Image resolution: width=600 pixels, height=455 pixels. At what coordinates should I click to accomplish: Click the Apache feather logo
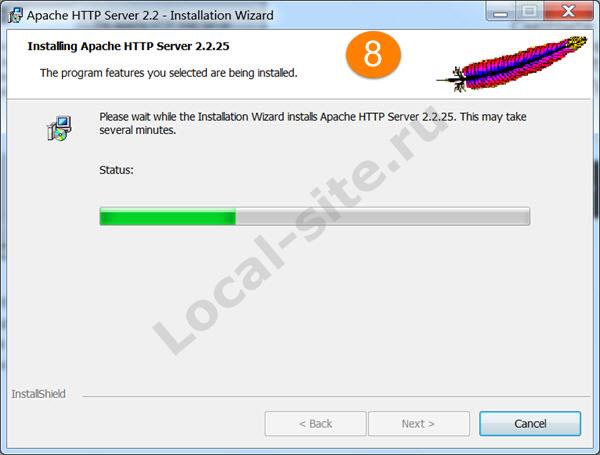point(512,64)
